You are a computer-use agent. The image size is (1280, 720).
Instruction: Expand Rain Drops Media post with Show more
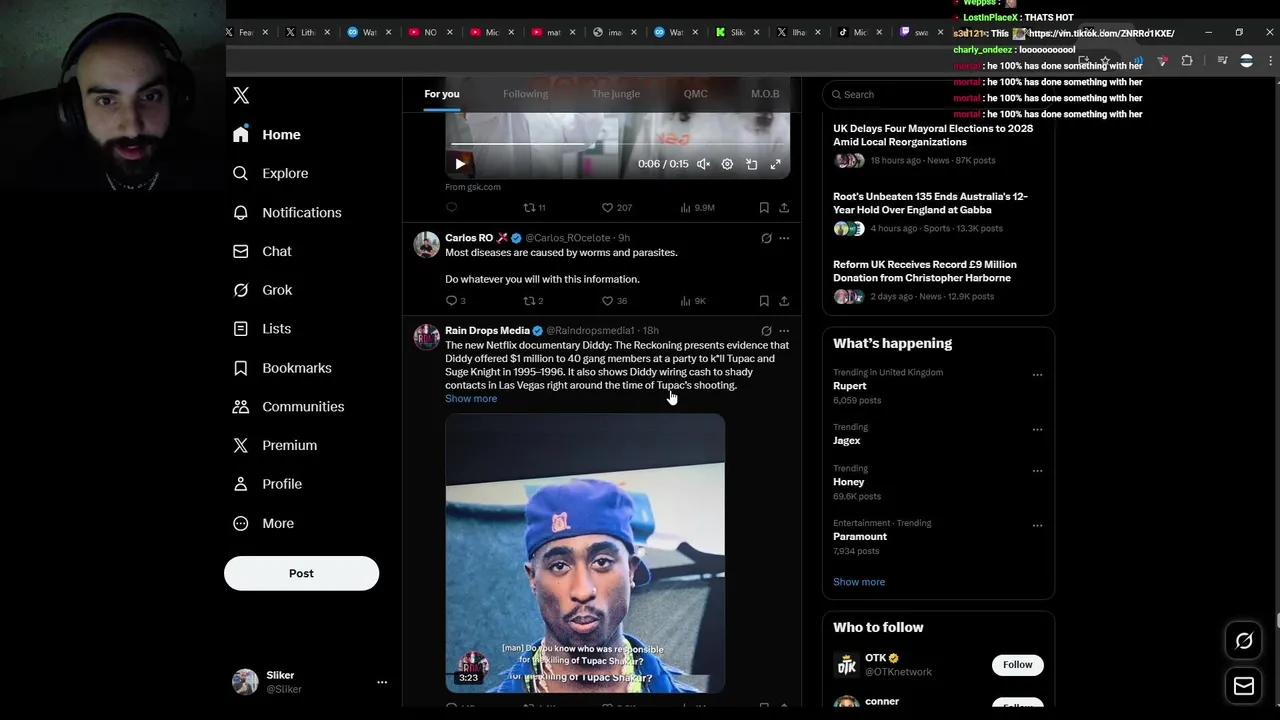[x=471, y=399]
